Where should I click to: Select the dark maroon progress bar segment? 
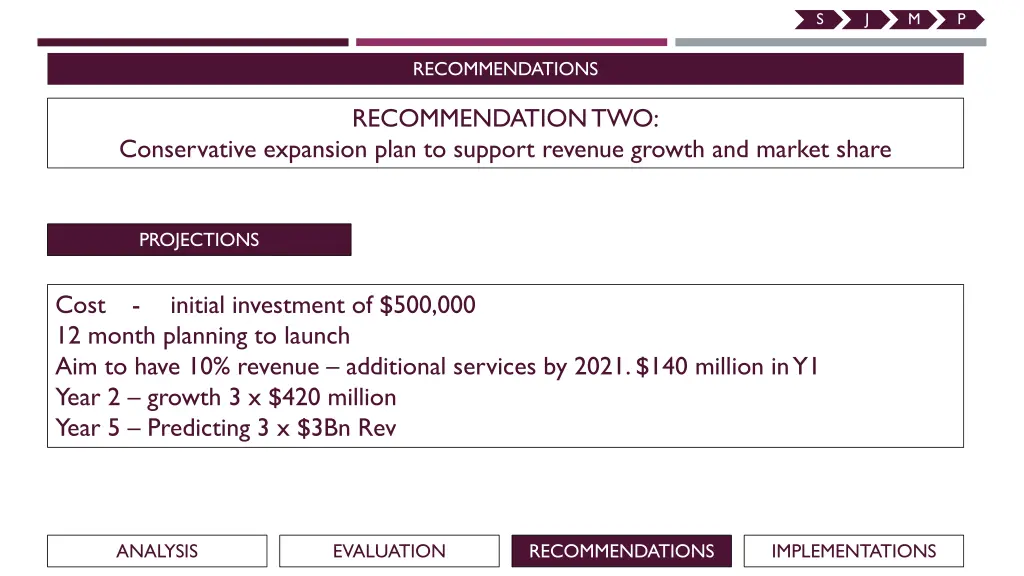pos(193,42)
